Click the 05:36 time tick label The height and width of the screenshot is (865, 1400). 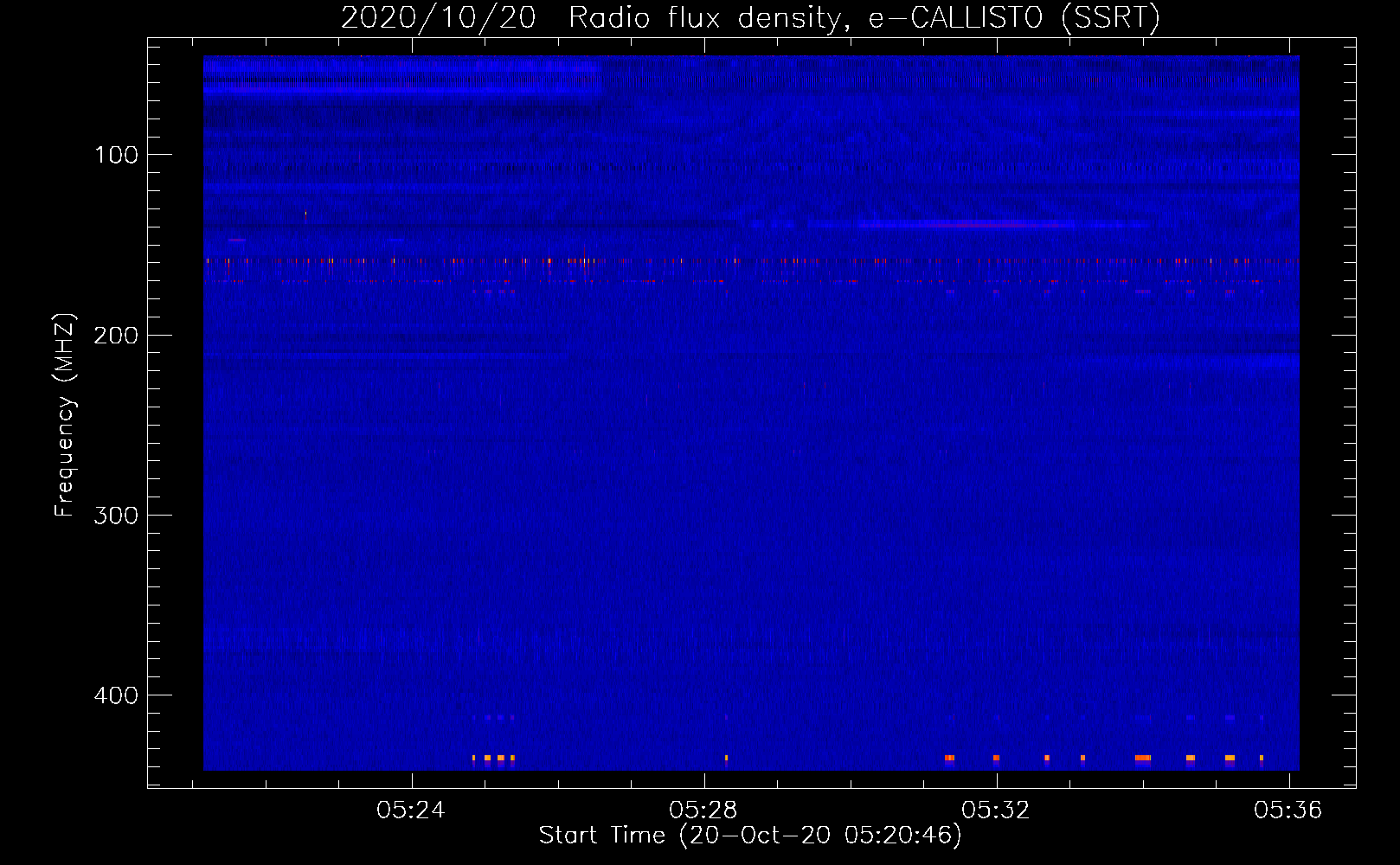click(x=1288, y=810)
